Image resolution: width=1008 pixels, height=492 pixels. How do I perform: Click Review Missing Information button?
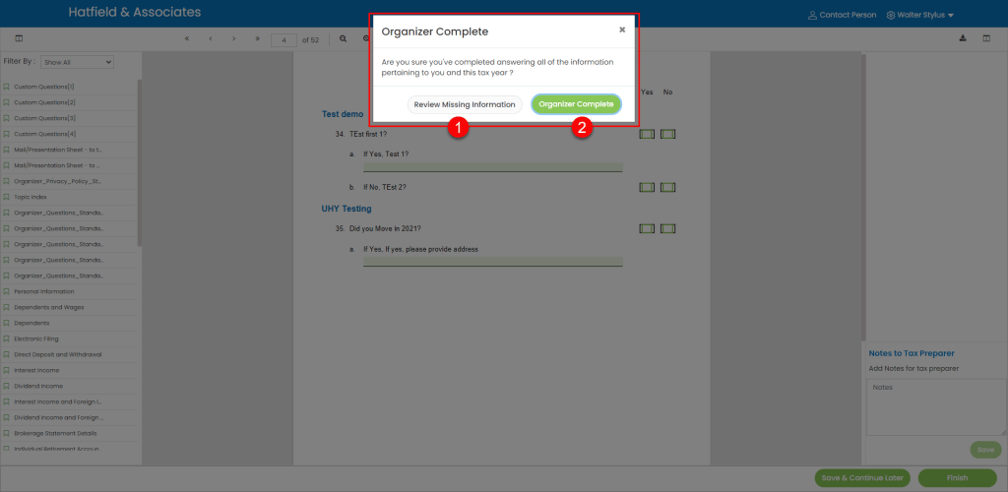pos(464,104)
